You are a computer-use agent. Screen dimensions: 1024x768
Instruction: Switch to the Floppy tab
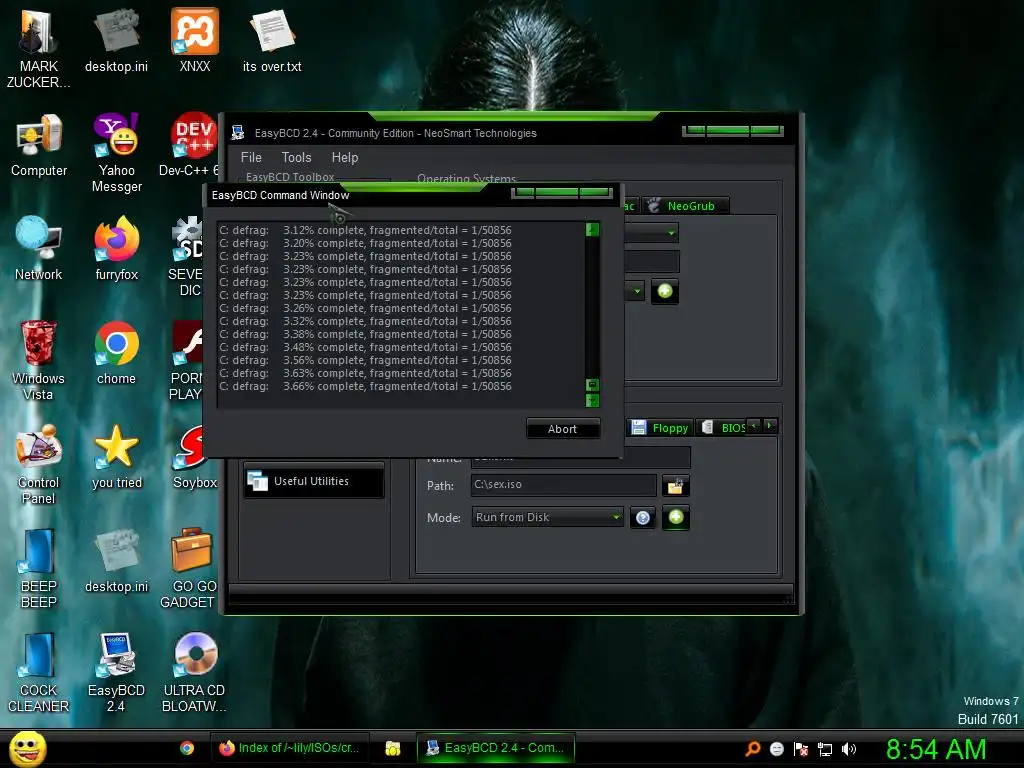(x=660, y=428)
